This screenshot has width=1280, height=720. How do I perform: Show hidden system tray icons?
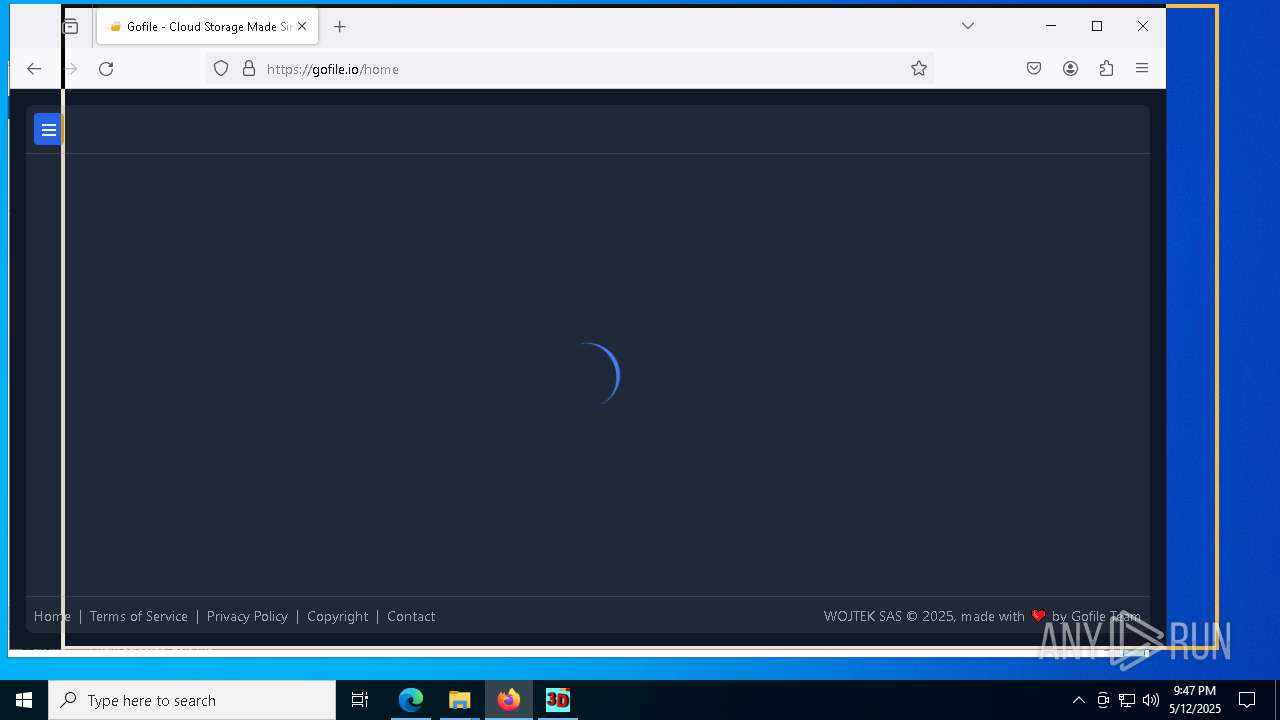[x=1078, y=700]
